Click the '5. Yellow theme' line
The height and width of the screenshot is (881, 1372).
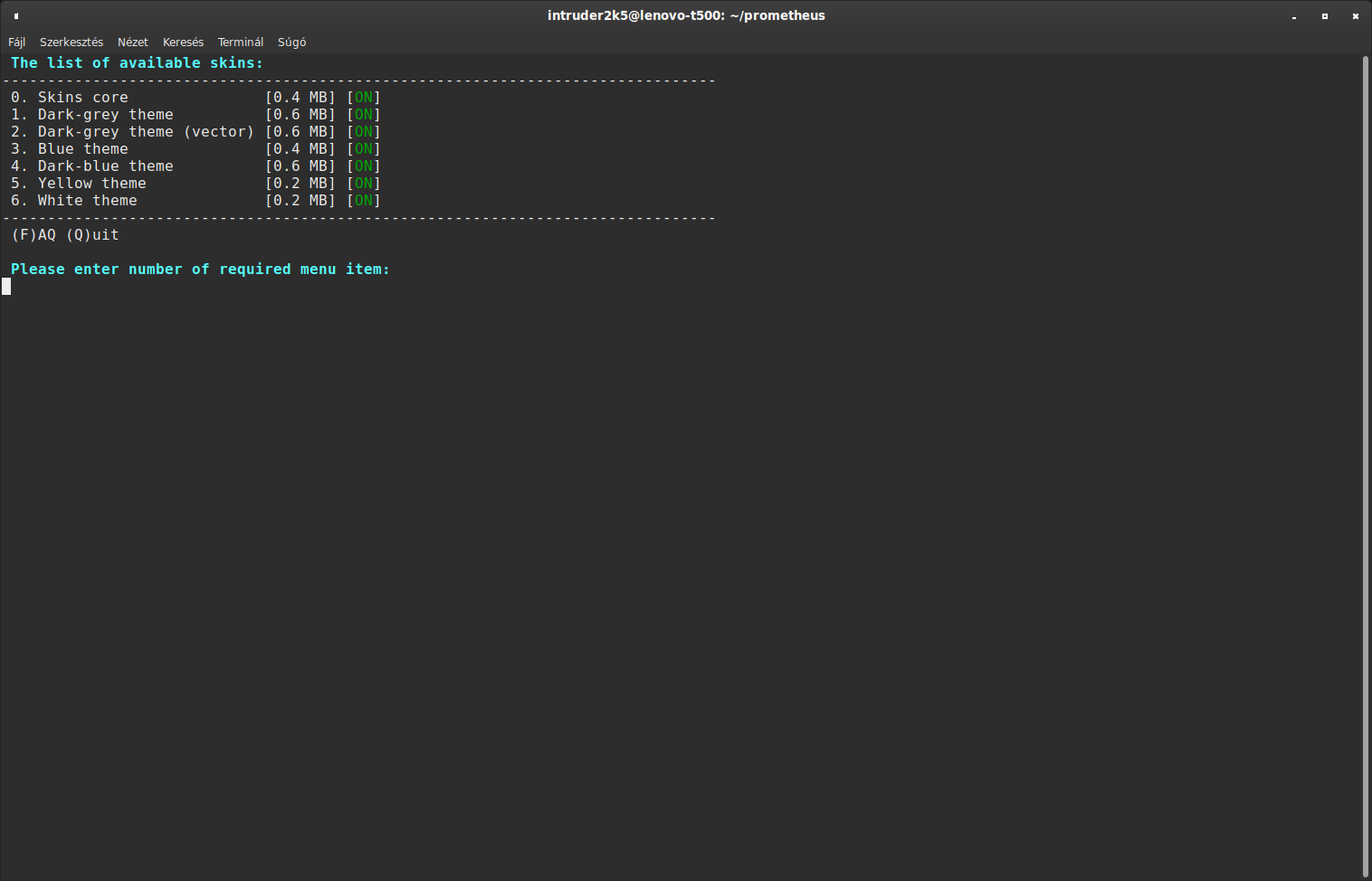(x=195, y=184)
